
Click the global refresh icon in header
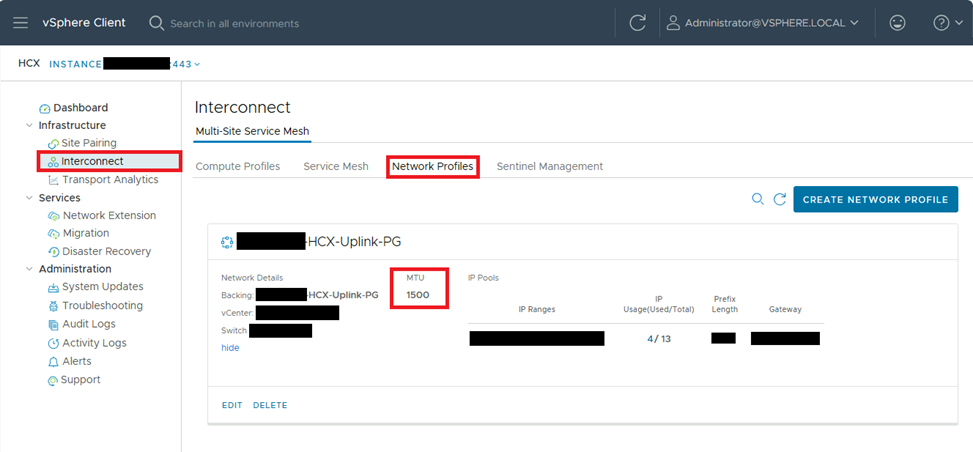click(x=637, y=23)
